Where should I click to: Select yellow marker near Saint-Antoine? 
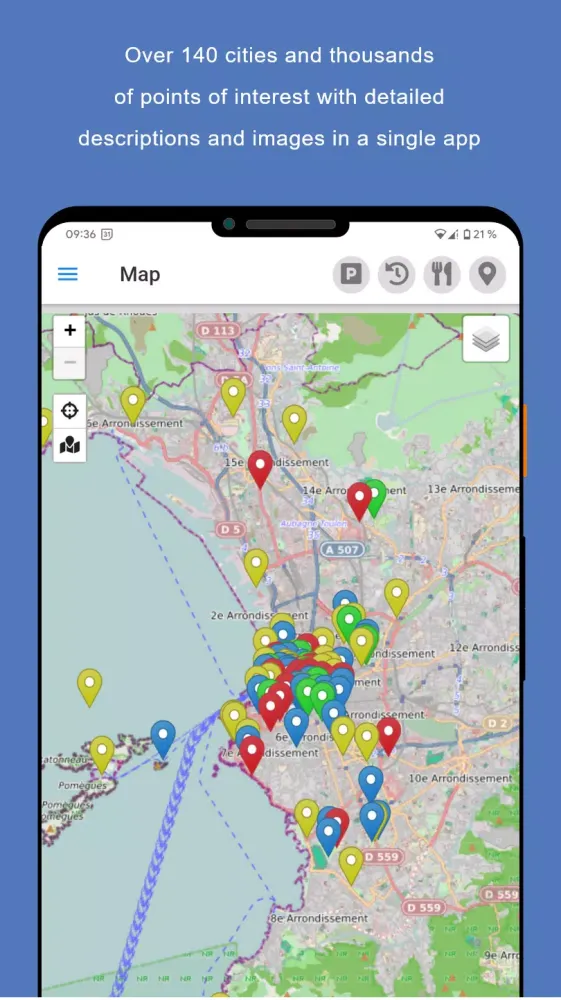tap(233, 395)
